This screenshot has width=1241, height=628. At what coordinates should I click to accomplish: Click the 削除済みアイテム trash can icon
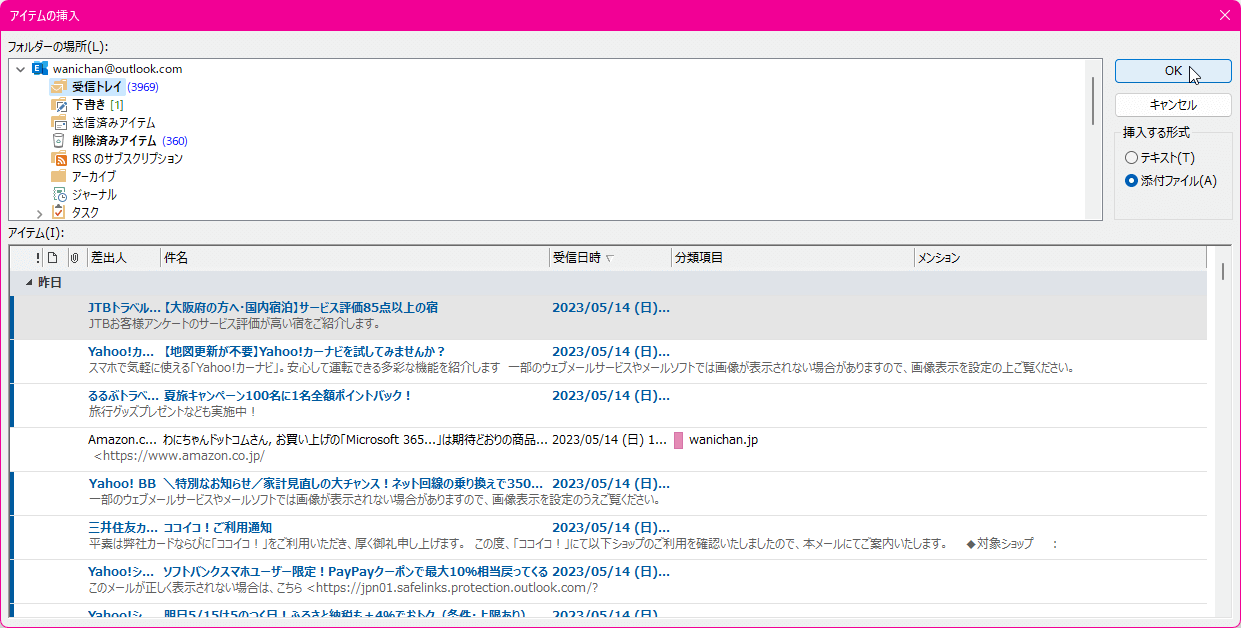coord(59,141)
